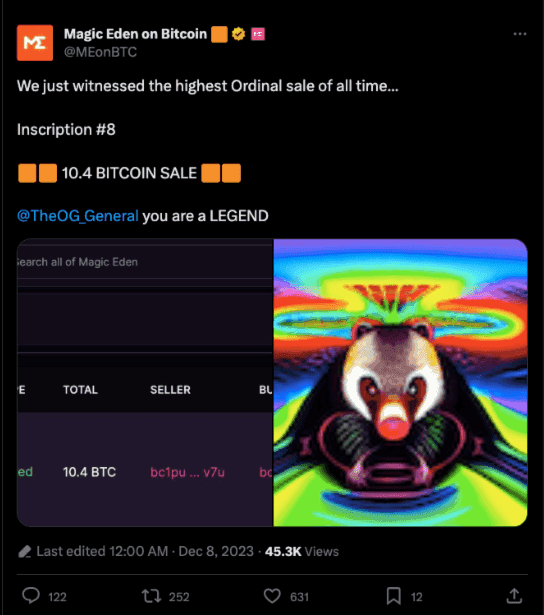
Task: Click the pink Magic Eden affiliate badge
Action: click(x=258, y=34)
